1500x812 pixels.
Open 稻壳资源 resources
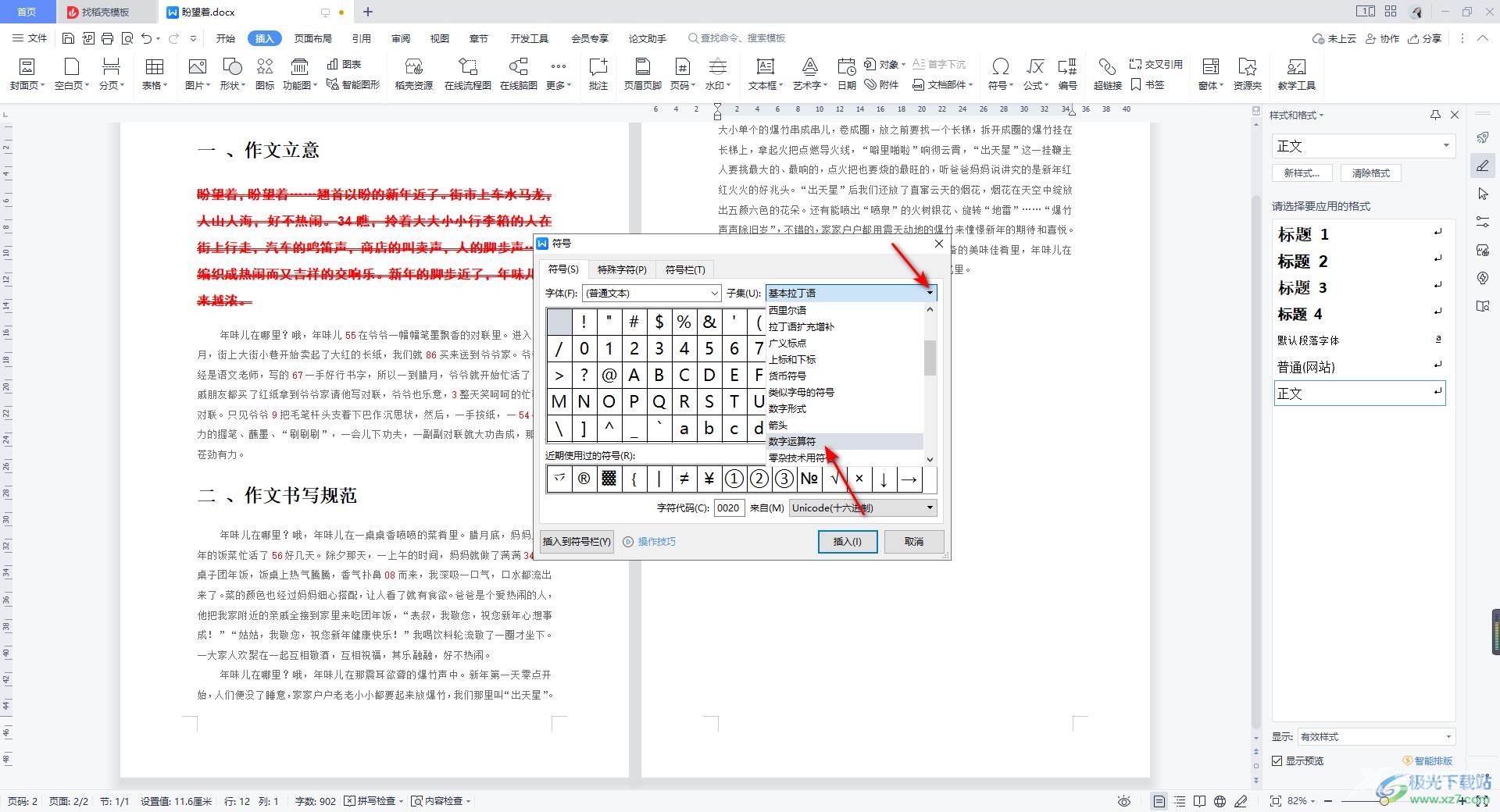414,74
